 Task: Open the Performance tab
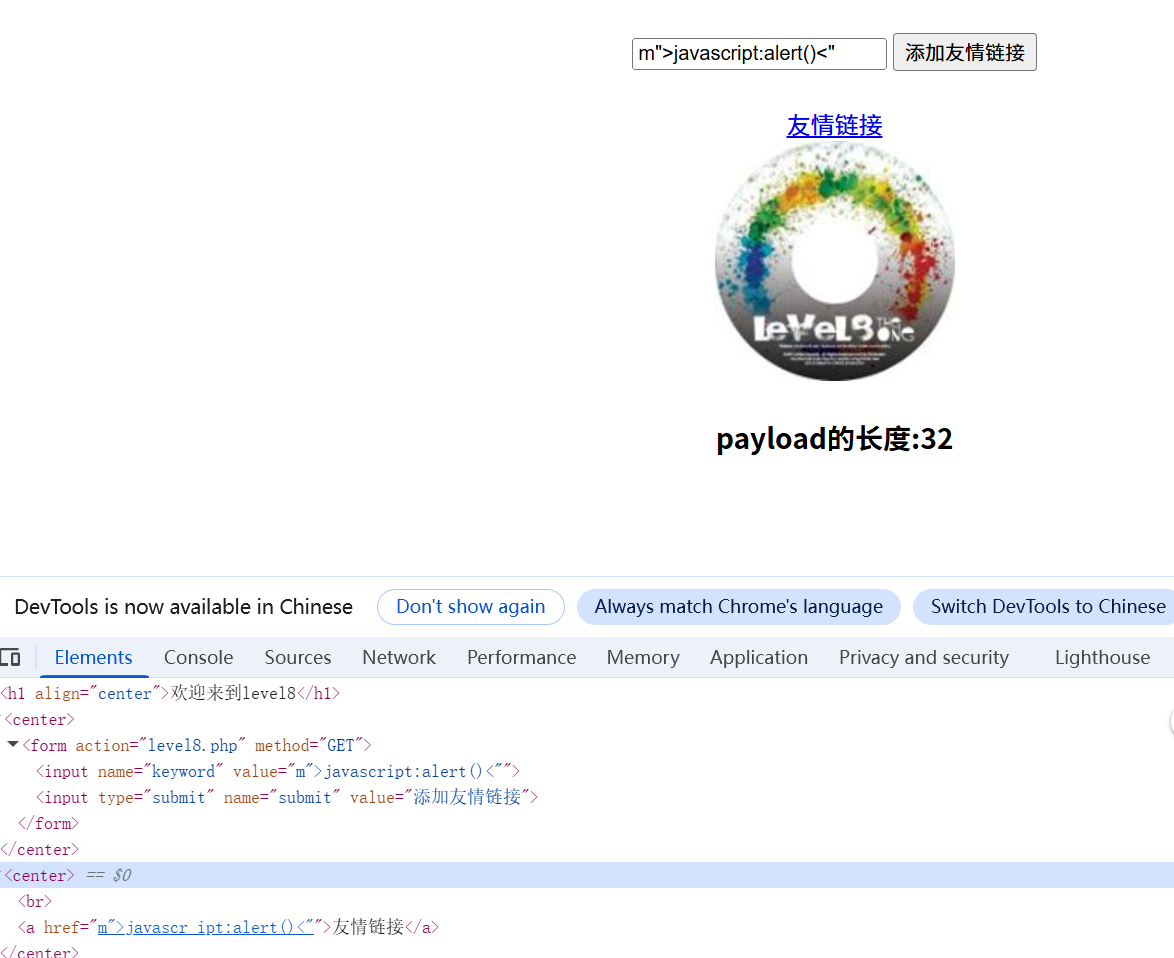[x=521, y=657]
